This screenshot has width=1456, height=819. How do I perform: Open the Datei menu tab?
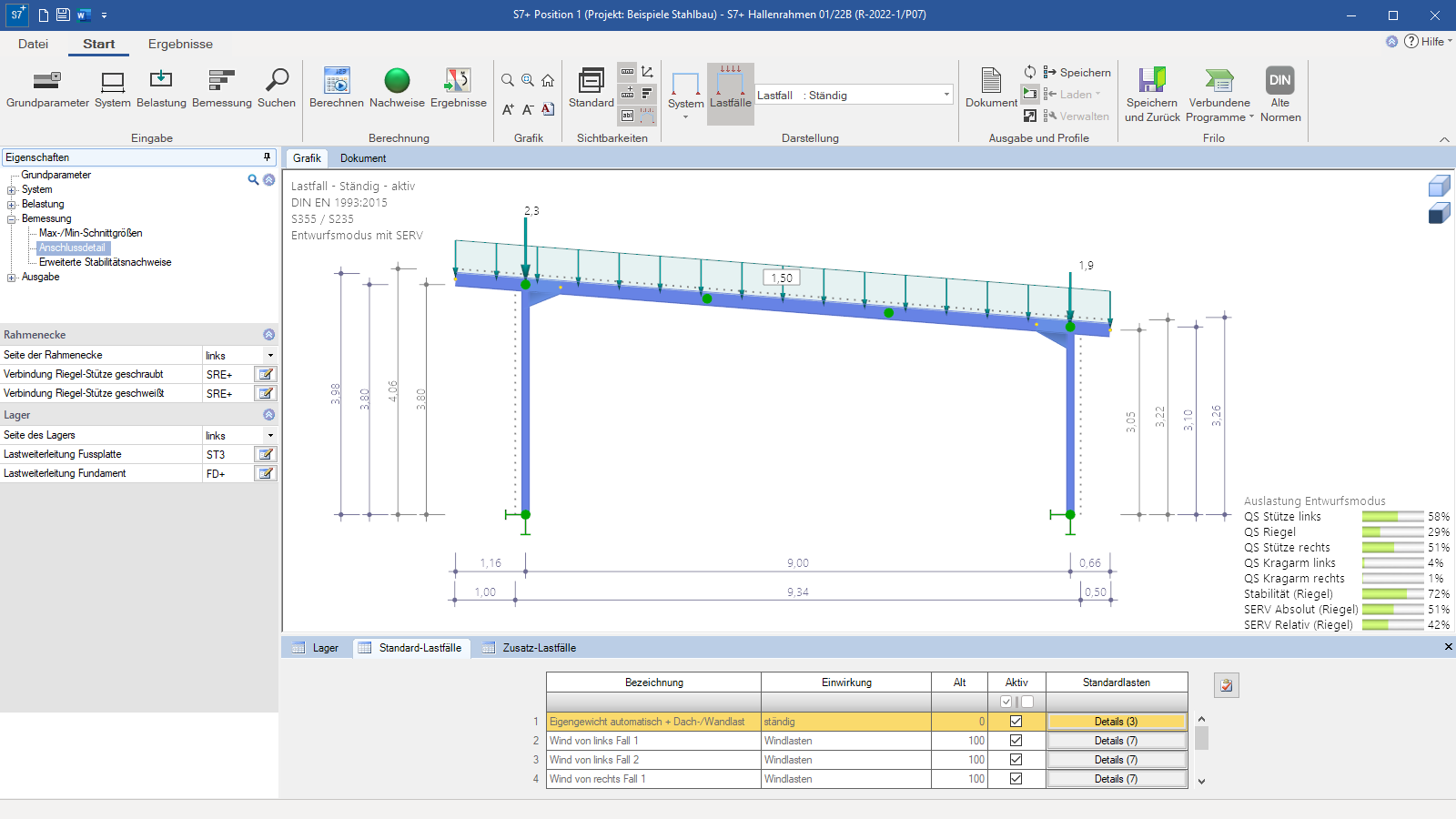(x=33, y=44)
